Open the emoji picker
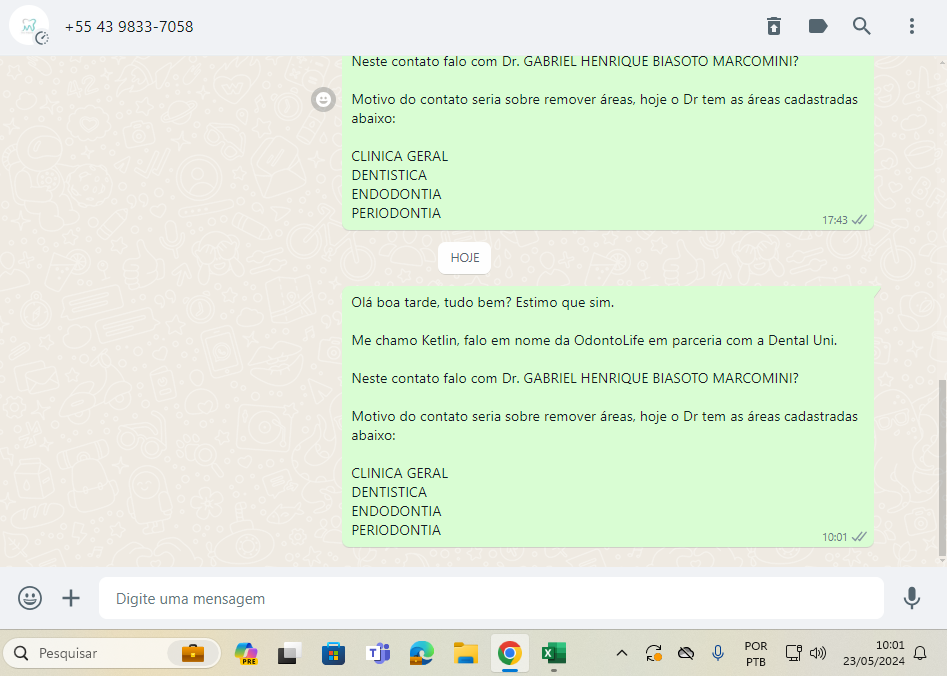 pyautogui.click(x=30, y=598)
